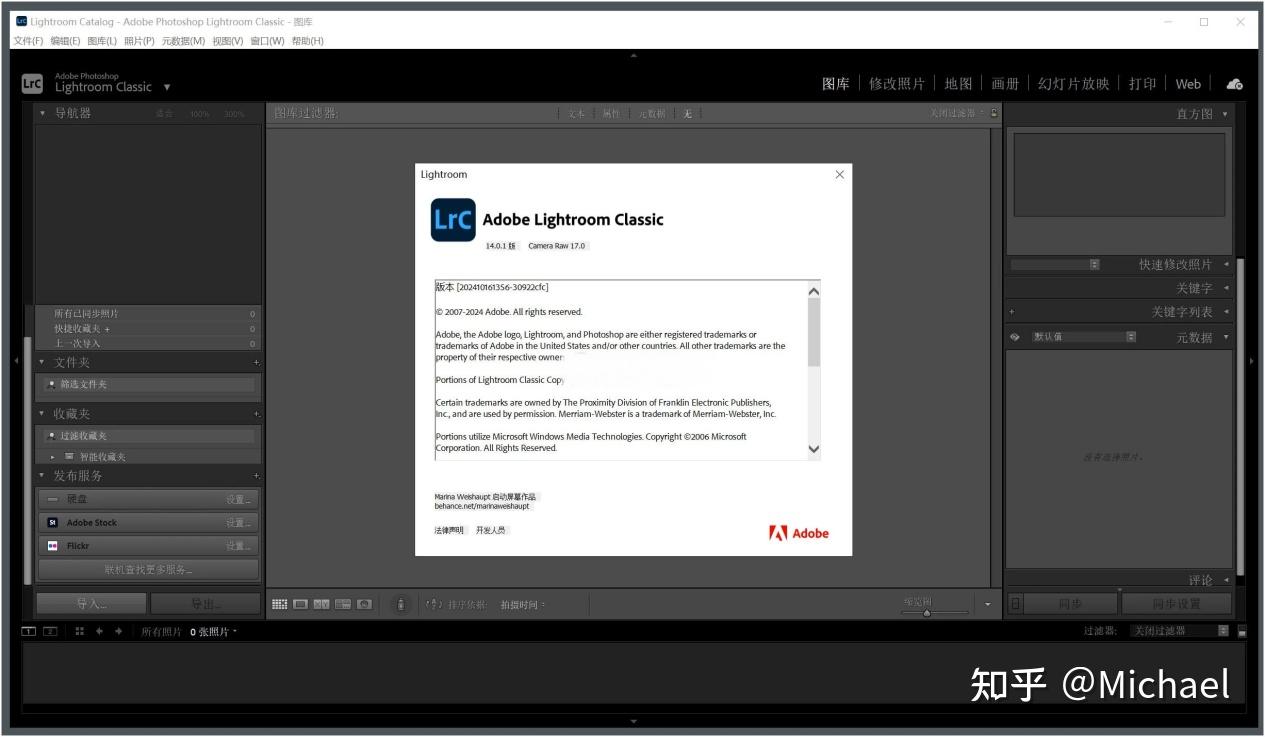Viewport: 1265px width, 737px height.
Task: Switch to the 修改照片 module
Action: tap(898, 84)
